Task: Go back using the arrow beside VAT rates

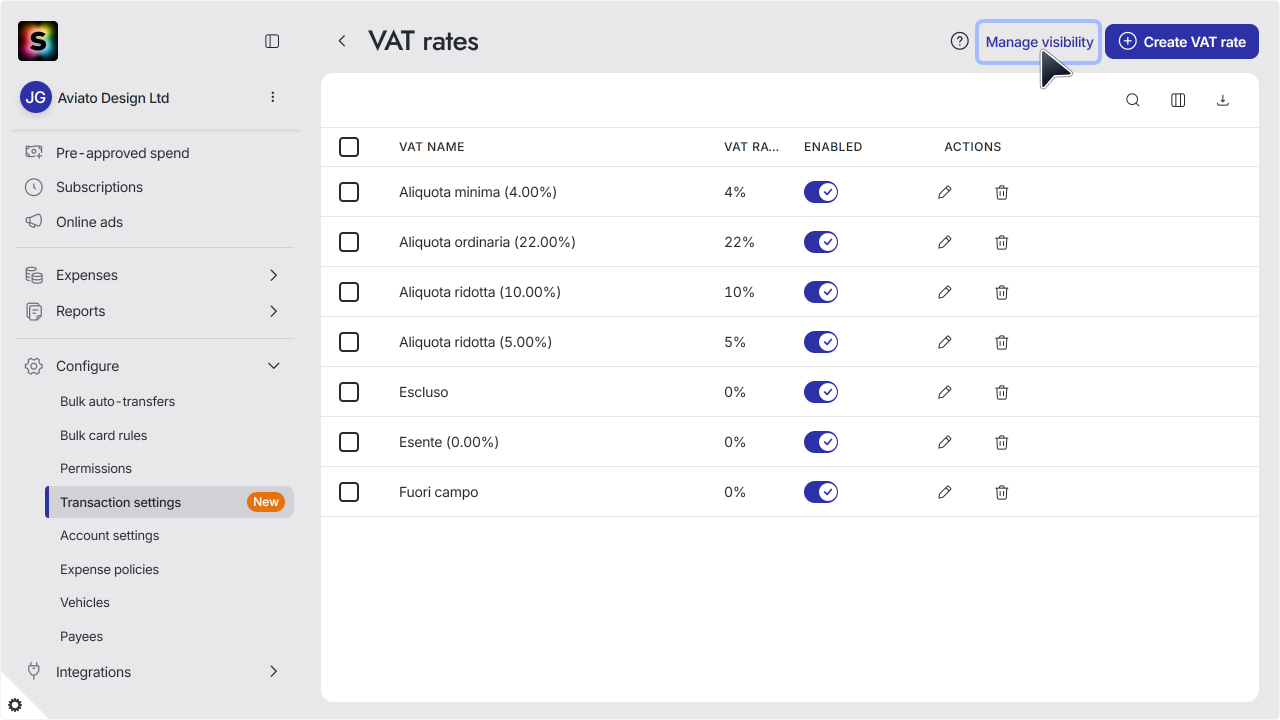Action: (x=342, y=41)
